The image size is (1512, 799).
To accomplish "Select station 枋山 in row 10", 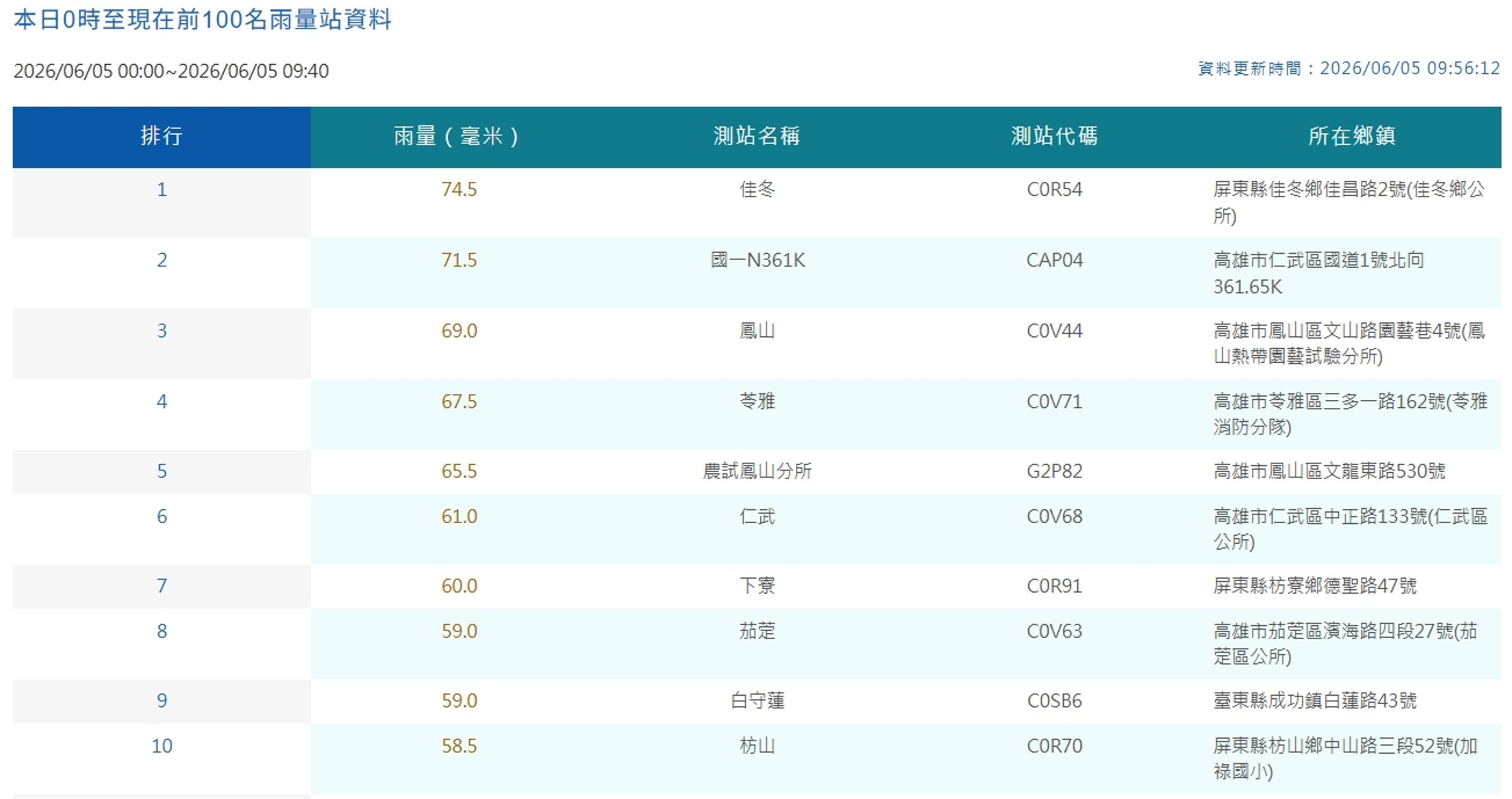I will click(757, 746).
